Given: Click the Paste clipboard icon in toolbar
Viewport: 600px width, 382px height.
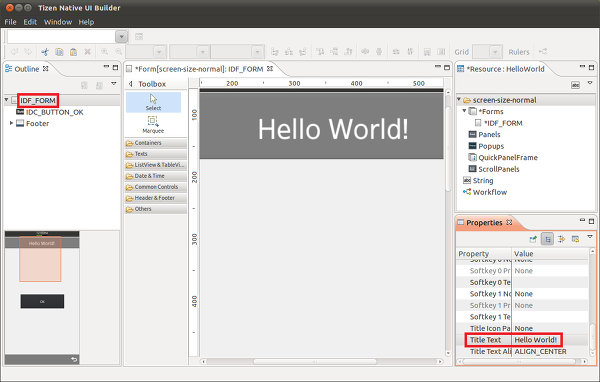Looking at the screenshot, I should pyautogui.click(x=73, y=52).
